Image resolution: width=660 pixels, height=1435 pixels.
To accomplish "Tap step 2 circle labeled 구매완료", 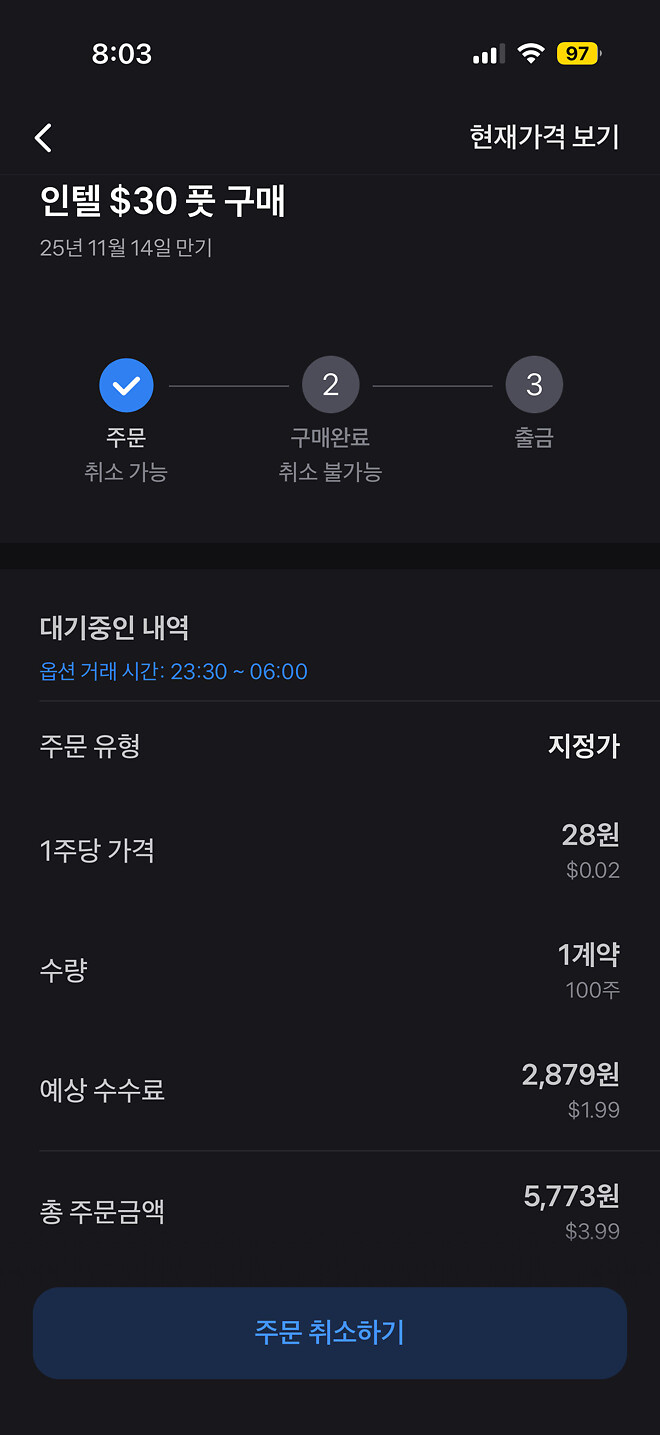I will 331,384.
